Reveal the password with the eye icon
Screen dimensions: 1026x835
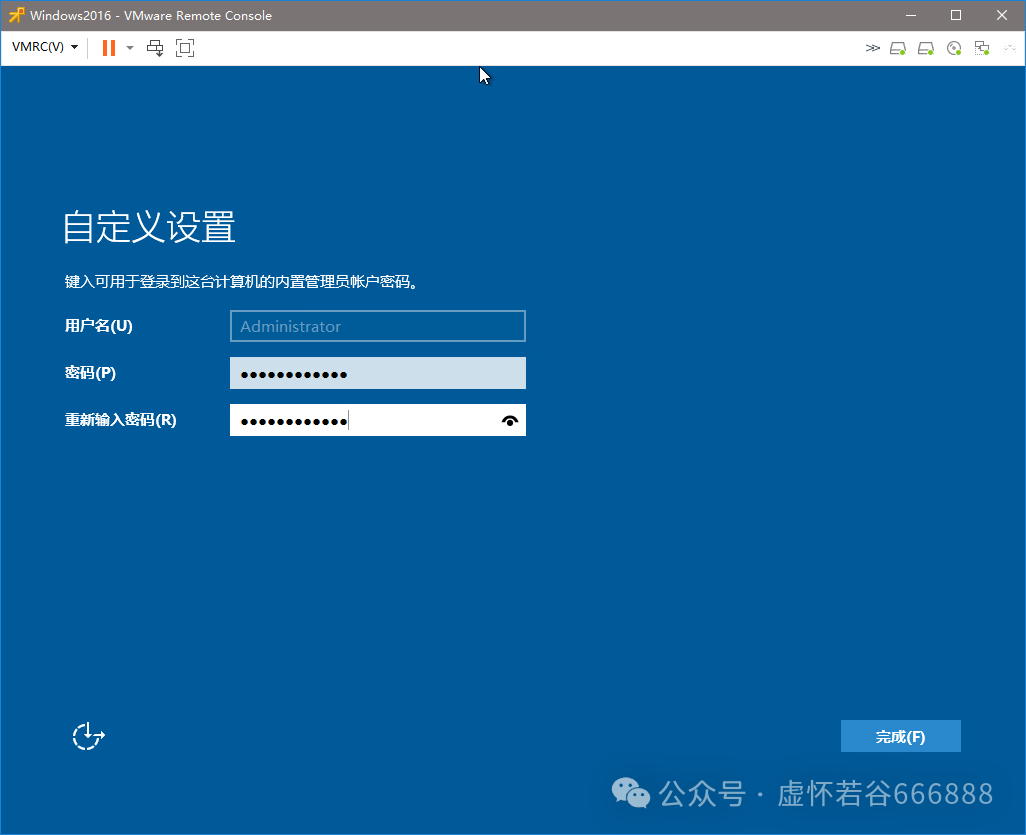pyautogui.click(x=510, y=421)
